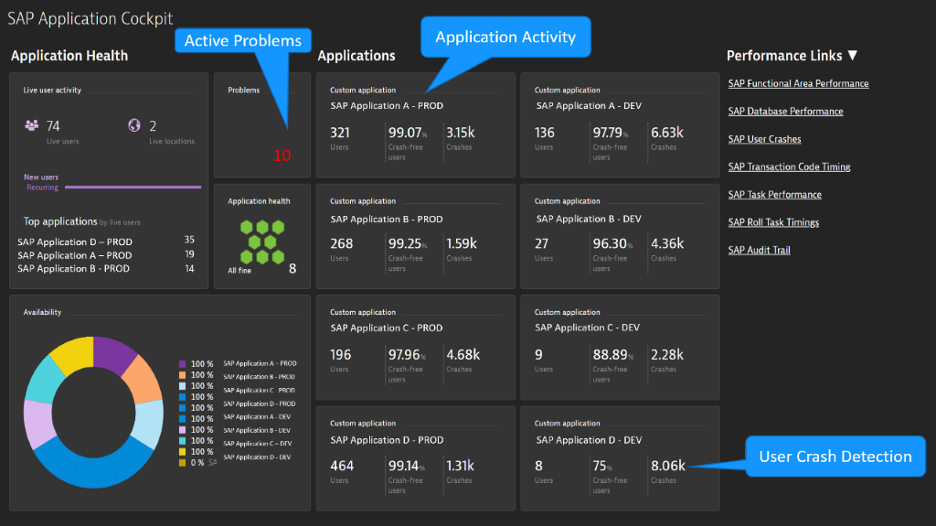Click the recurring users purple bar
The height and width of the screenshot is (526, 936).
[133, 187]
